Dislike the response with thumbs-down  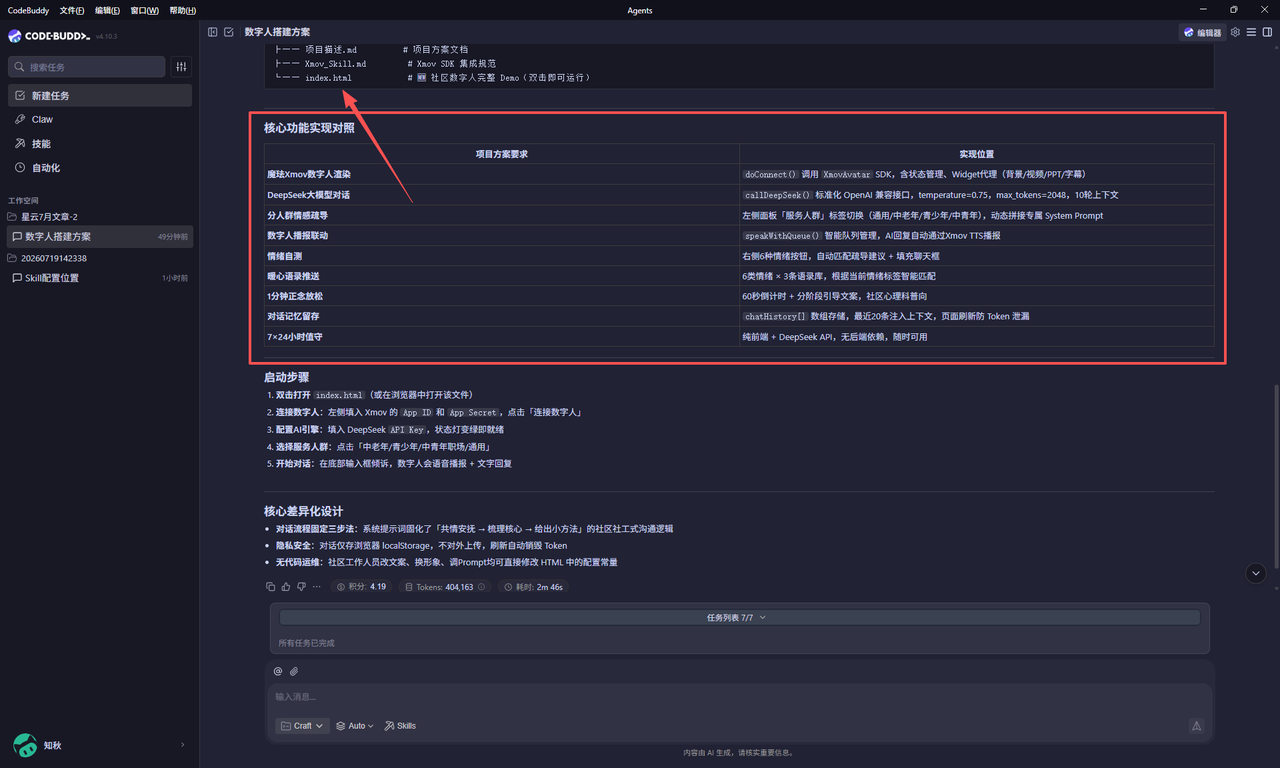[x=301, y=587]
